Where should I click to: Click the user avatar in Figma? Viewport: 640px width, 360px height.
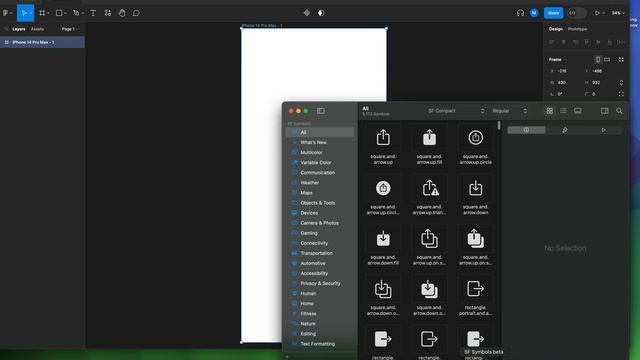534,13
